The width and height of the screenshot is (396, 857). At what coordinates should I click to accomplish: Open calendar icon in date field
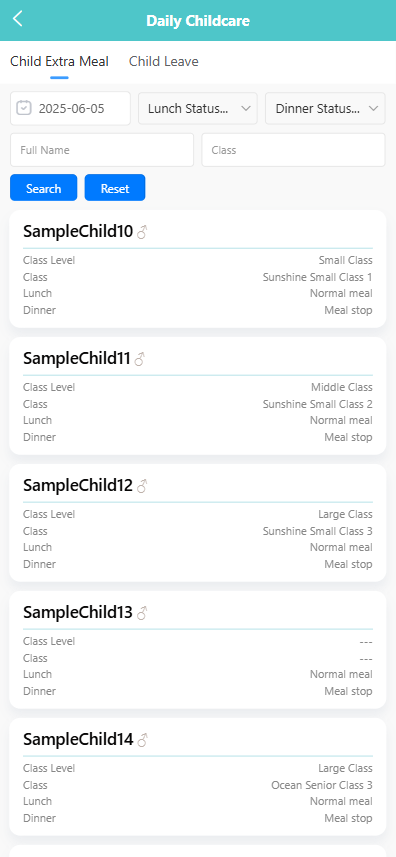[x=23, y=108]
